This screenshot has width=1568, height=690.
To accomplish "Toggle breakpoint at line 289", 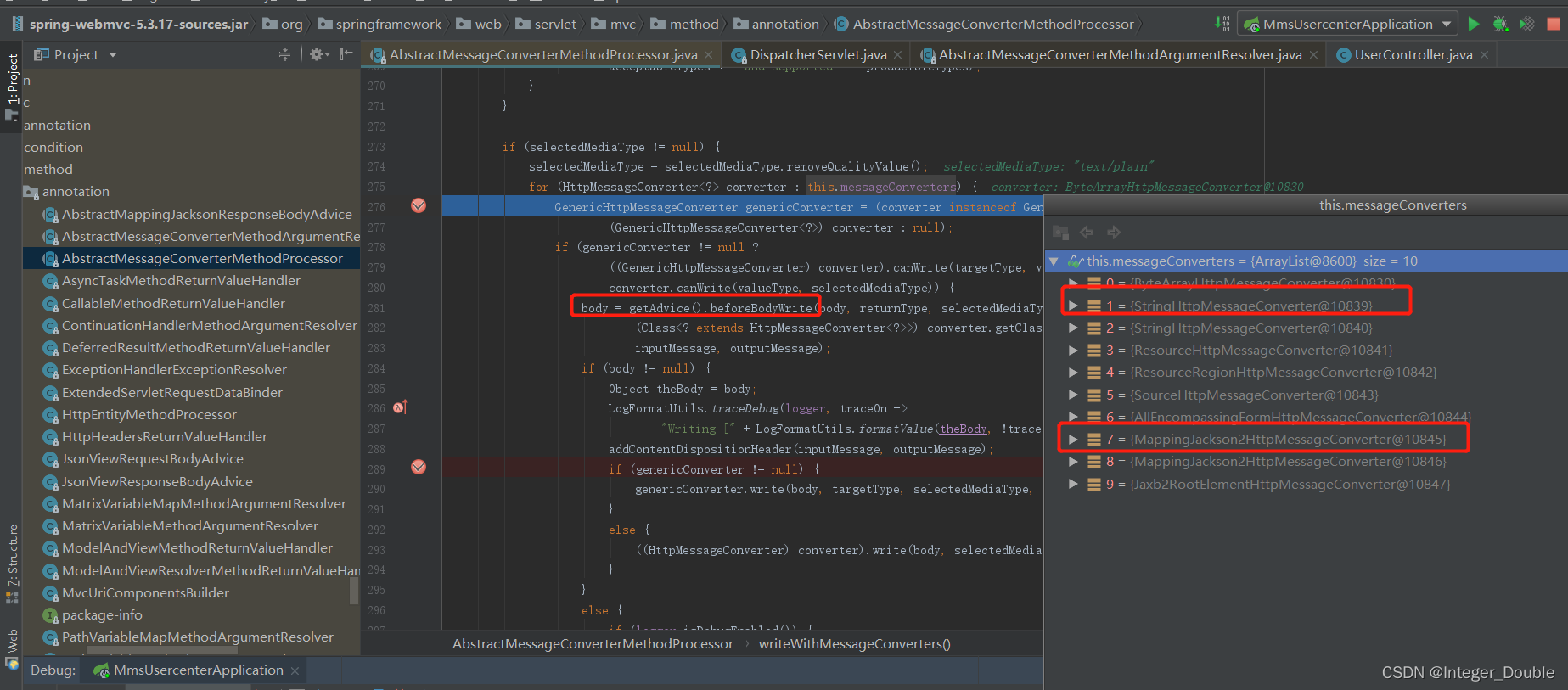I will coord(419,467).
